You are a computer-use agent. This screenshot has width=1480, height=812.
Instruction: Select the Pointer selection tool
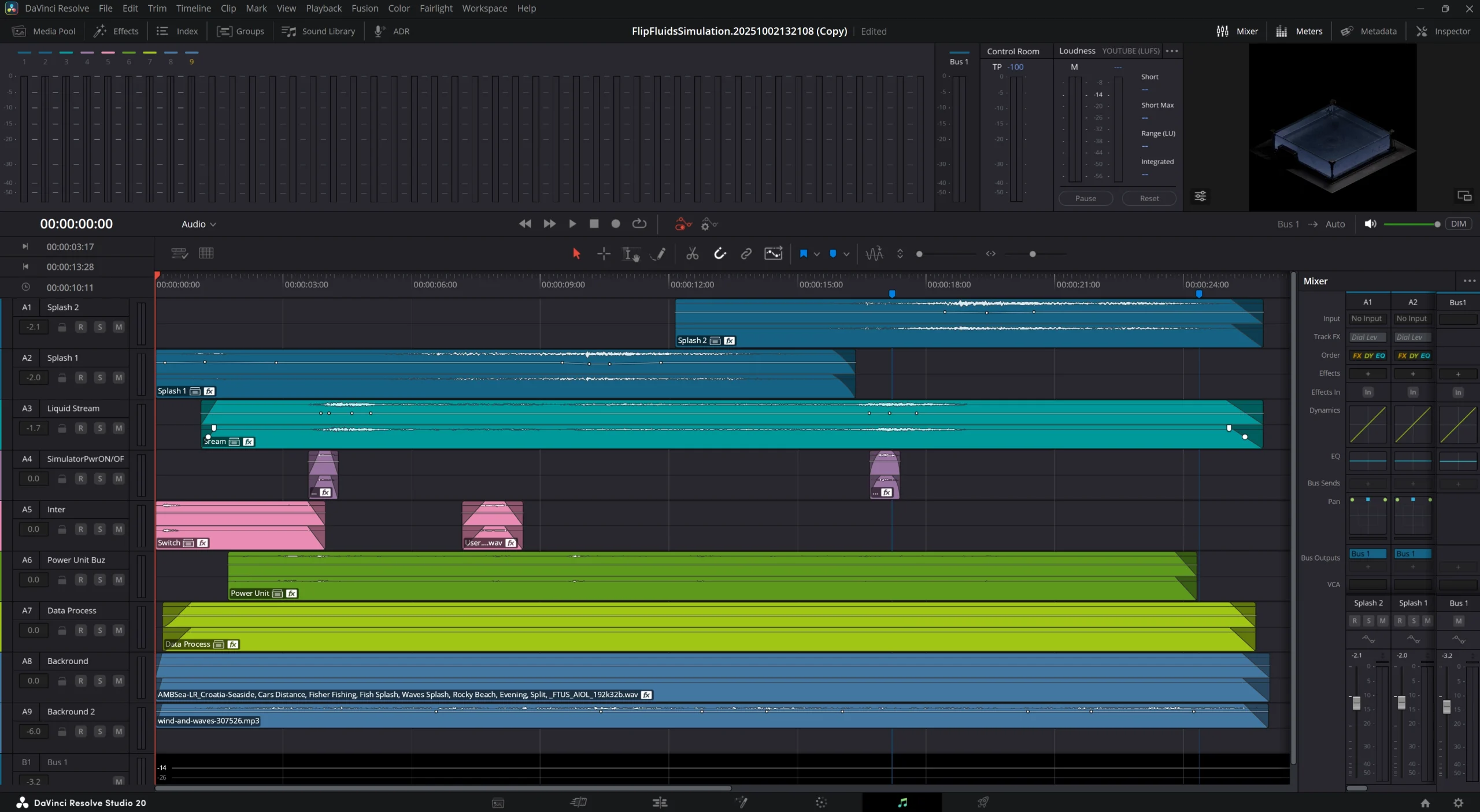(576, 254)
